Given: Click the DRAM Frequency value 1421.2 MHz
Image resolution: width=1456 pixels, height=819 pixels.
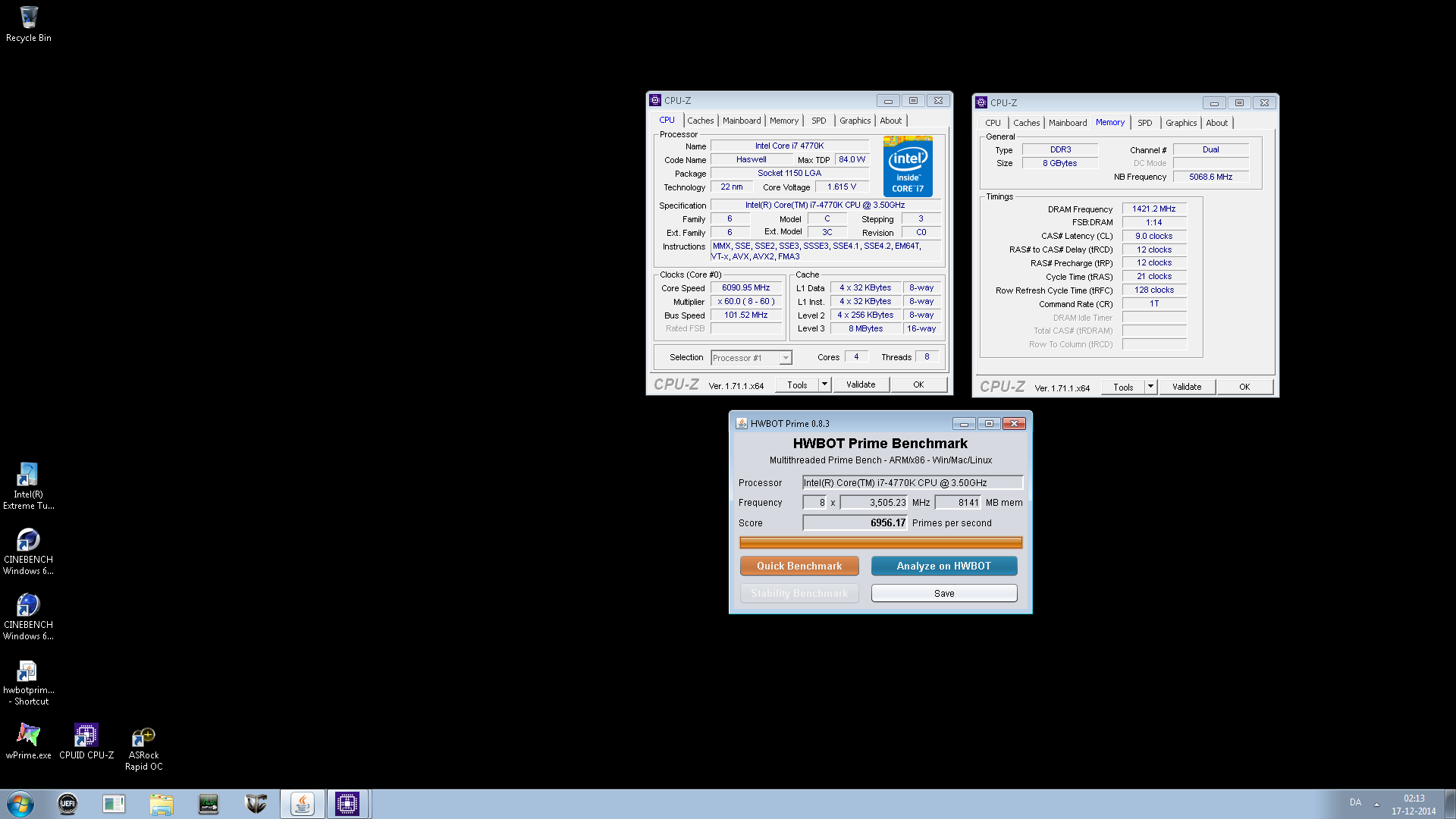Looking at the screenshot, I should click(x=1153, y=209).
